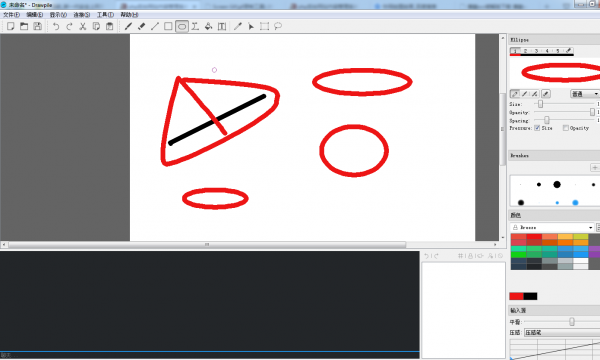Choose the small blue brush preset
Image resolution: width=600 pixels, height=360 pixels.
click(557, 203)
